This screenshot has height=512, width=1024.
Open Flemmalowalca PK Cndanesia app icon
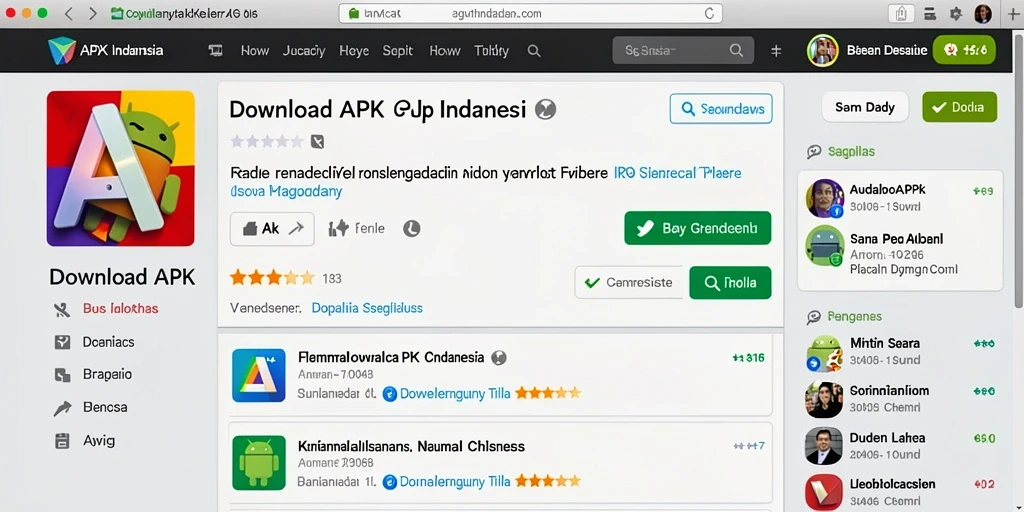pyautogui.click(x=259, y=376)
